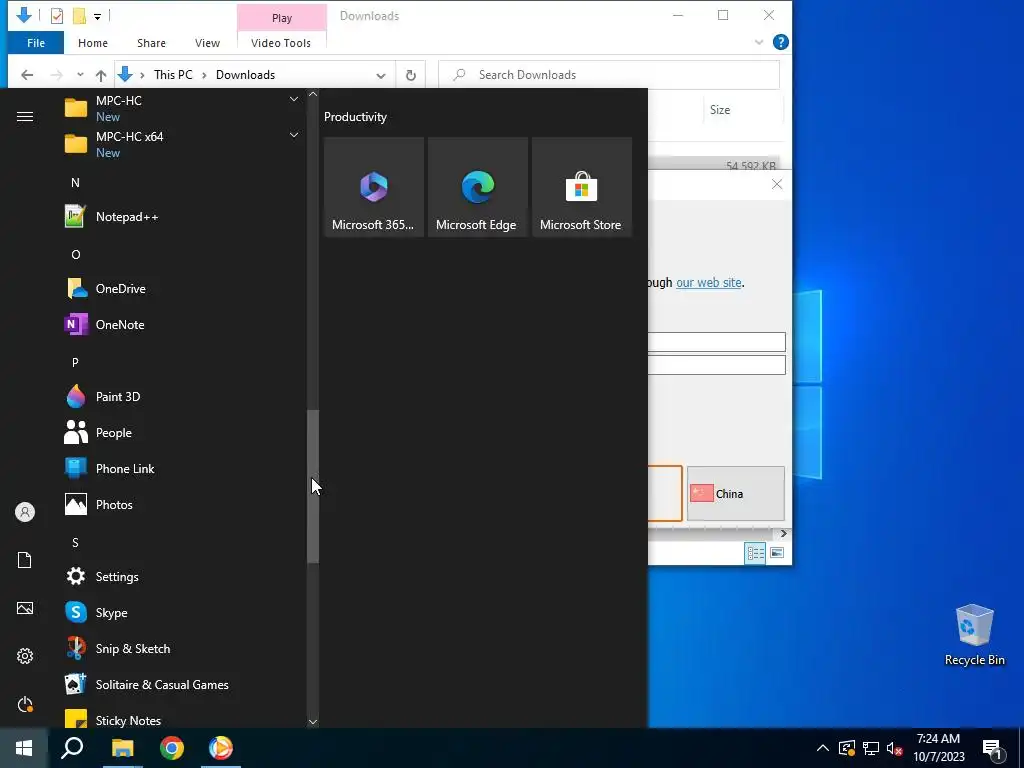Switch Explorer to large icons view
This screenshot has height=768, width=1024.
(777, 553)
